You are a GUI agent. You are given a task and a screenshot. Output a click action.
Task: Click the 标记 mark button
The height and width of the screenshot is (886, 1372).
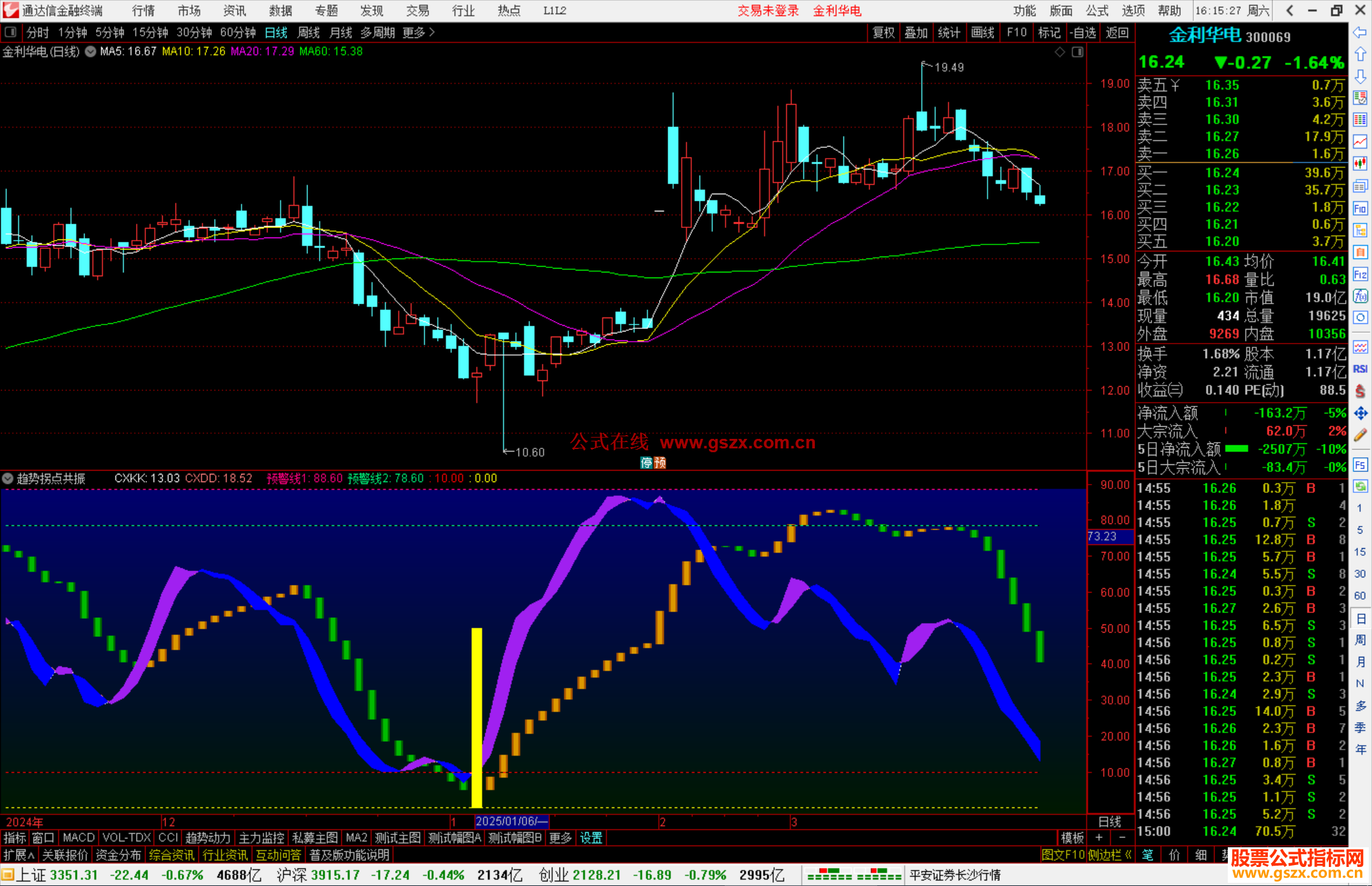tap(1049, 32)
